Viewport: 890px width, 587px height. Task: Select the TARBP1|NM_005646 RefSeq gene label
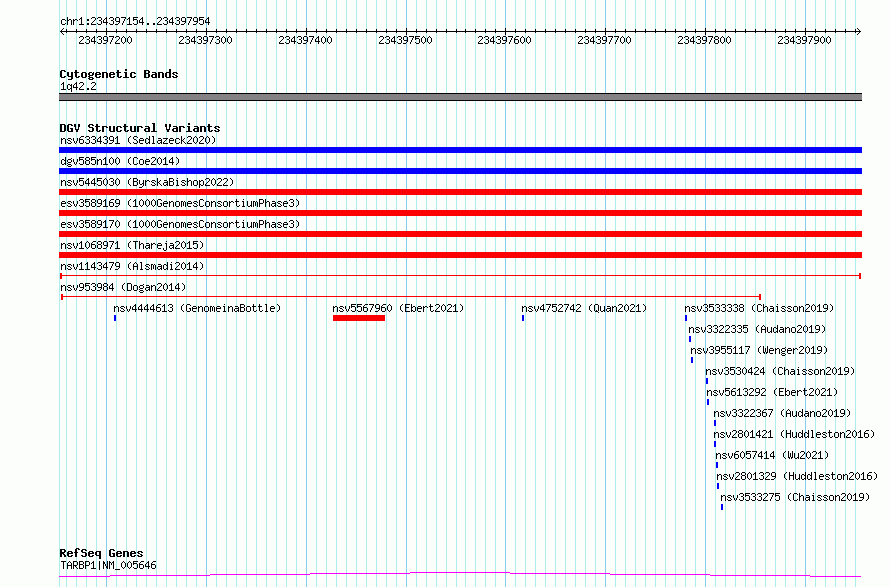[108, 565]
